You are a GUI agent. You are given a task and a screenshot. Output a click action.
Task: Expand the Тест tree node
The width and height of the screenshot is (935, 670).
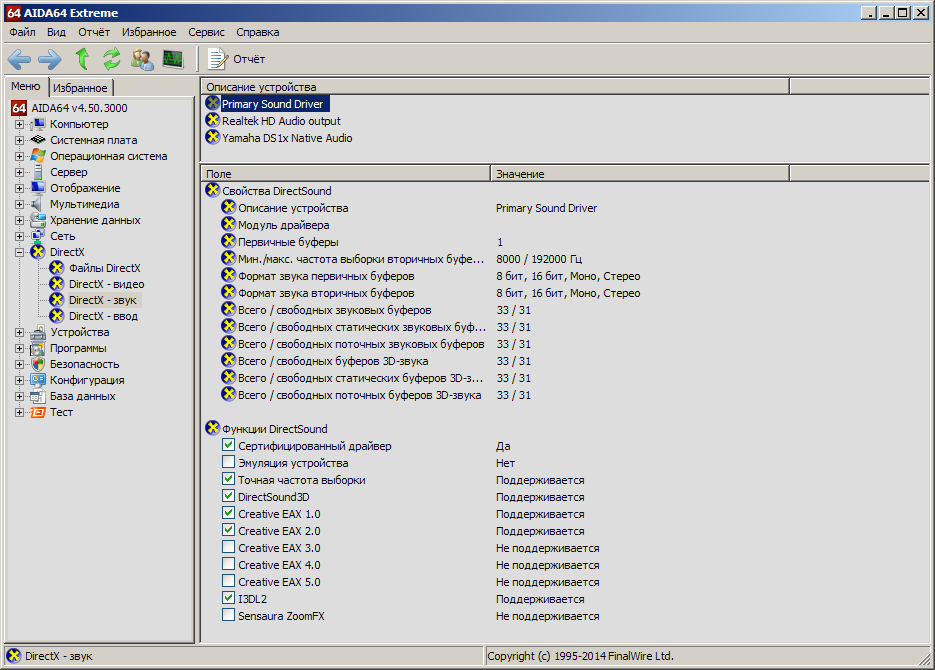[20, 412]
